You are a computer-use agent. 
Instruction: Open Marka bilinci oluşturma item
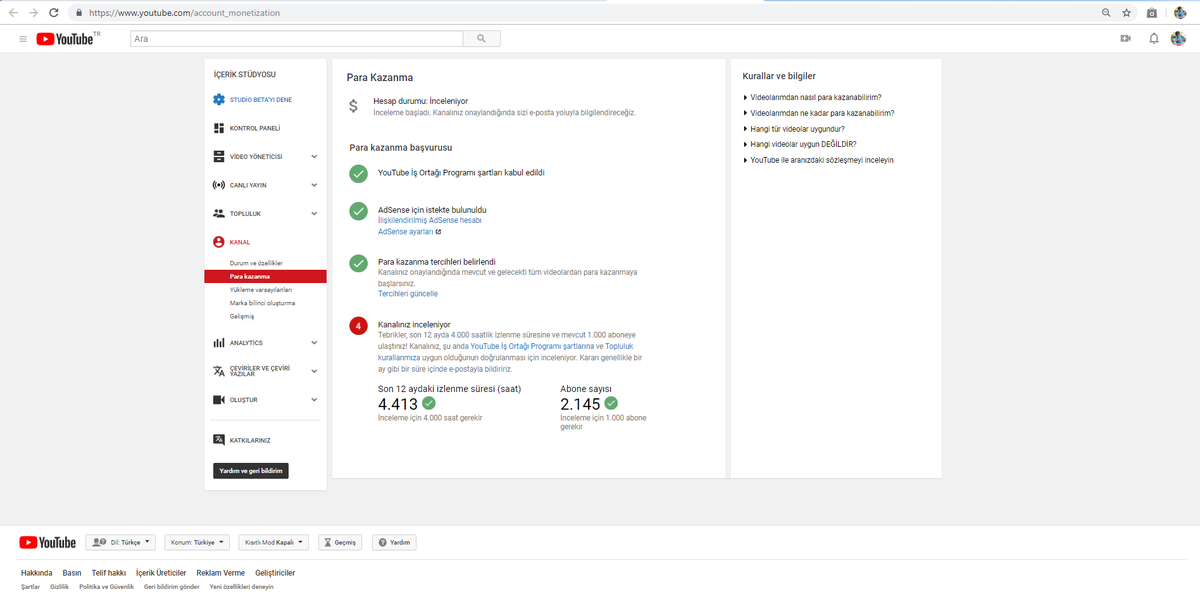262,303
